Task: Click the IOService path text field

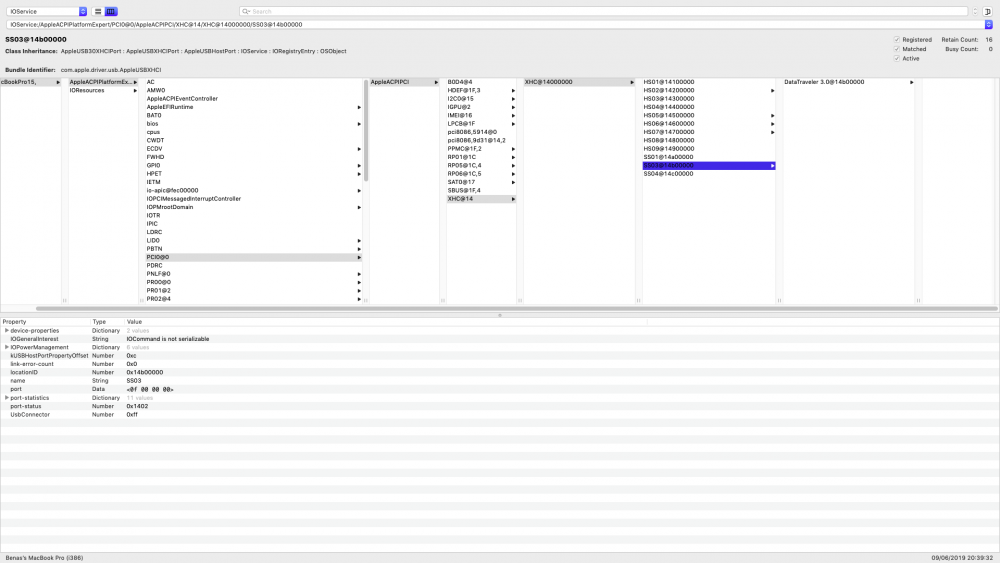Action: (495, 24)
